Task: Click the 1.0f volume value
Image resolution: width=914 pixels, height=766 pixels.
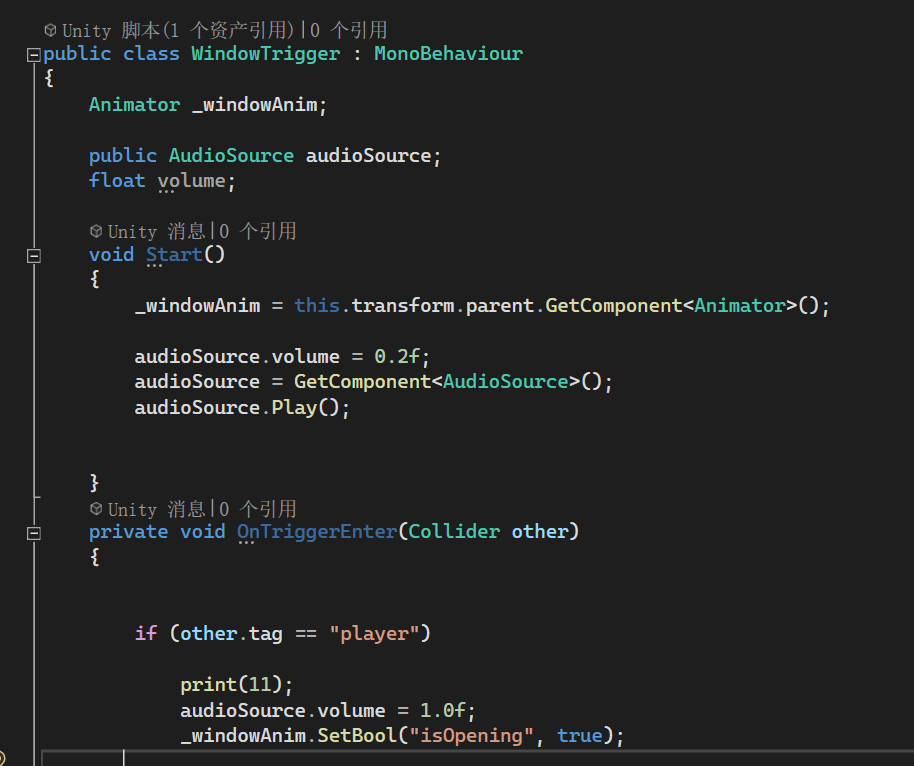Action: pyautogui.click(x=442, y=711)
